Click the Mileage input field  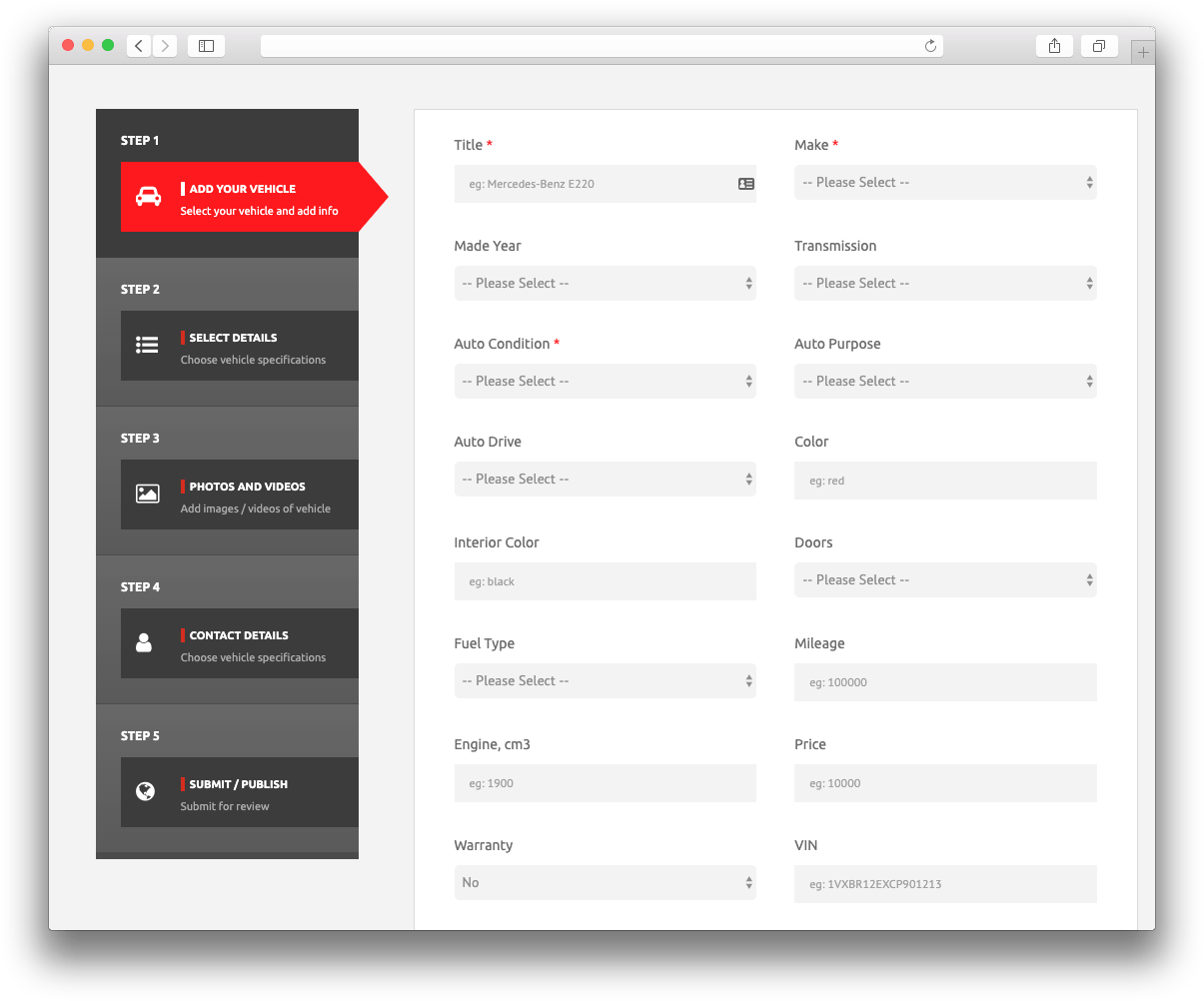945,682
